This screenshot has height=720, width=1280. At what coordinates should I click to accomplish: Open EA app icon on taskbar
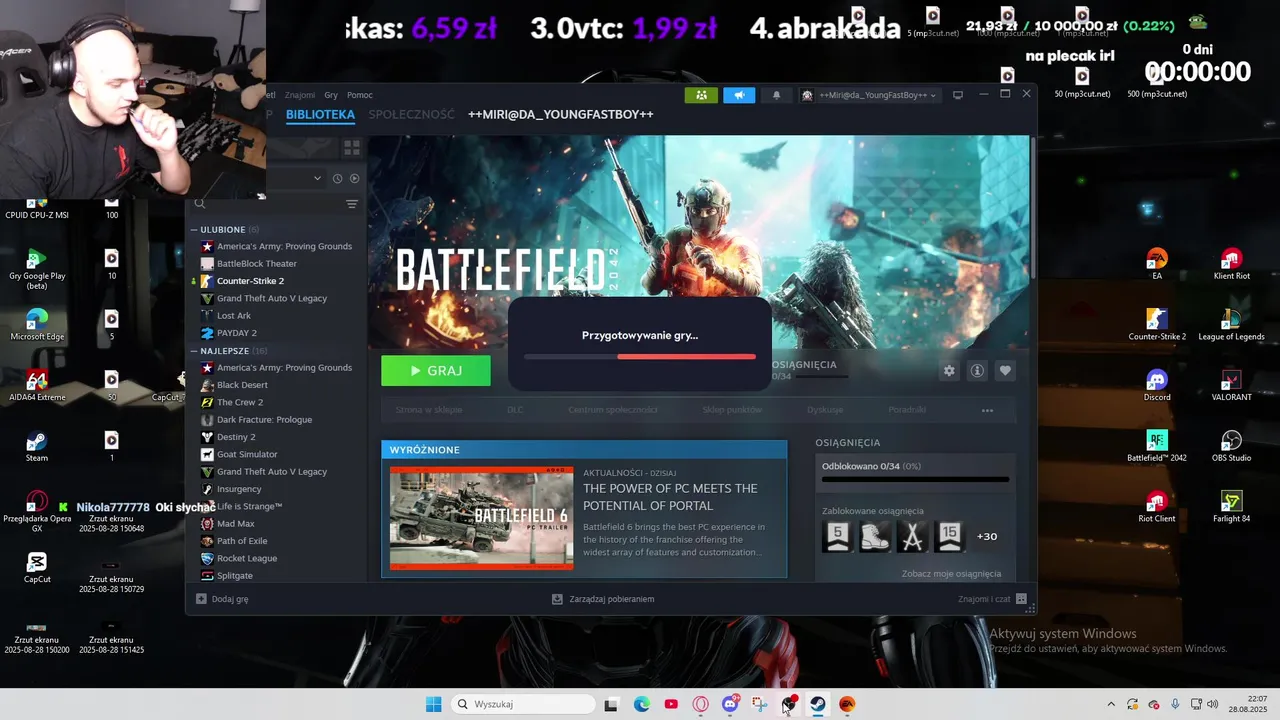click(x=847, y=704)
